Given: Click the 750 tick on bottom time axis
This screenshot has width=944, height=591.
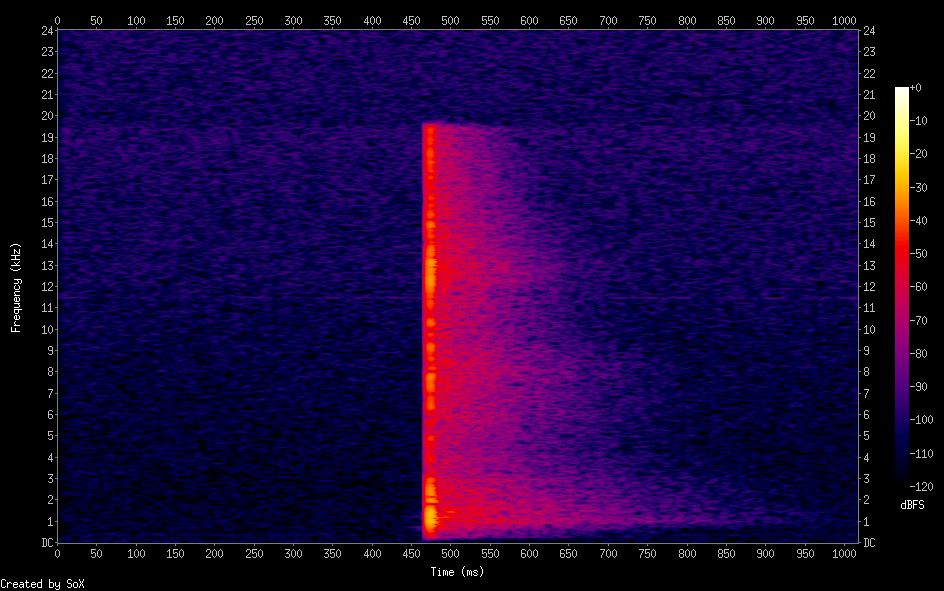Looking at the screenshot, I should [648, 552].
